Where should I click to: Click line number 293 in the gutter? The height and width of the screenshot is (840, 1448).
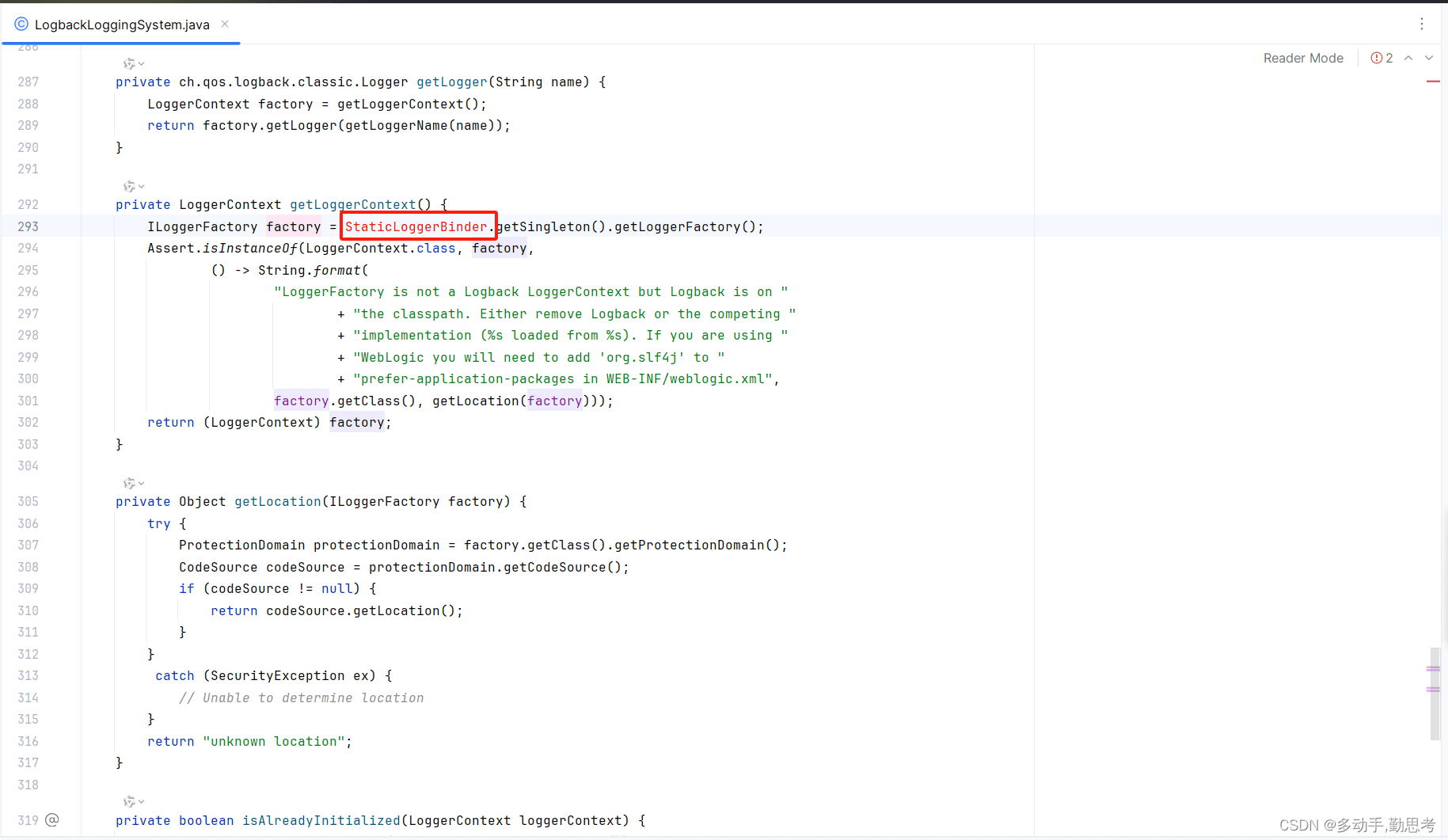click(28, 226)
